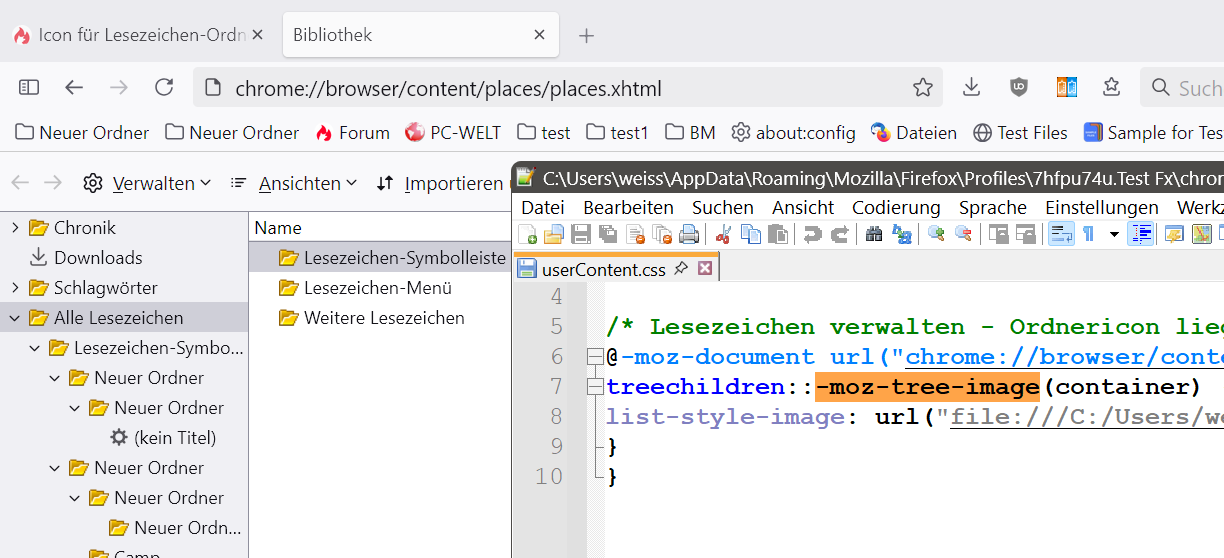1224x558 pixels.
Task: Click the cut scissors icon in Notepad++
Action: click(x=725, y=235)
